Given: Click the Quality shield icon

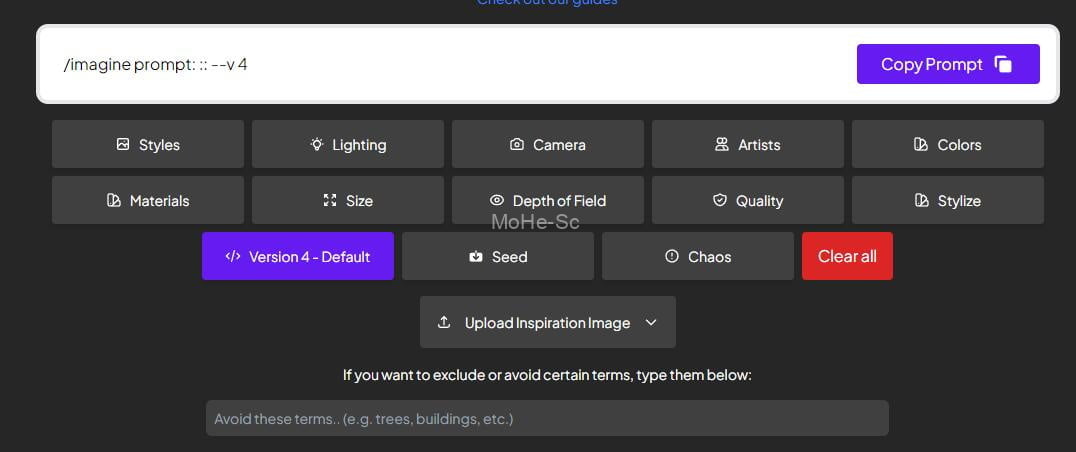Looking at the screenshot, I should coord(720,201).
